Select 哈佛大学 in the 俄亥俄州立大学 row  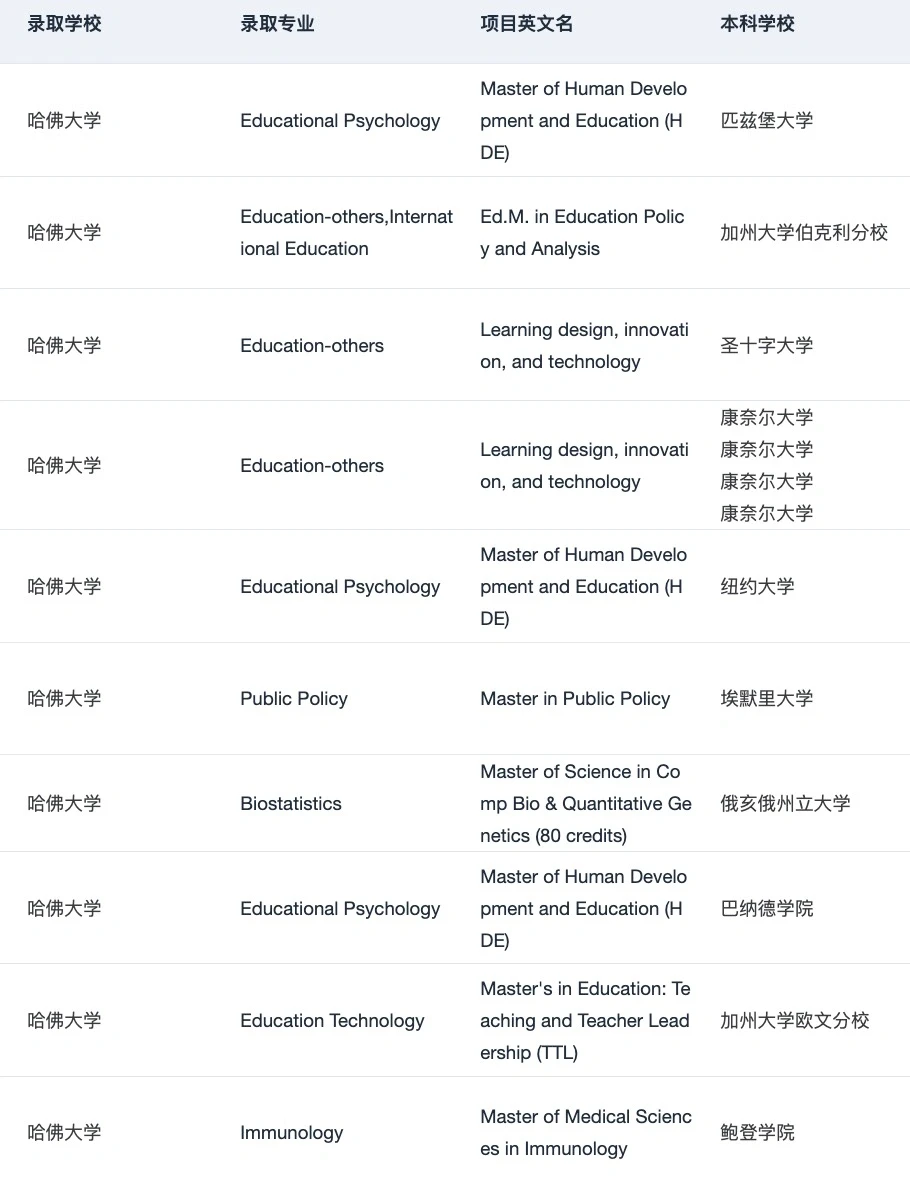(65, 804)
